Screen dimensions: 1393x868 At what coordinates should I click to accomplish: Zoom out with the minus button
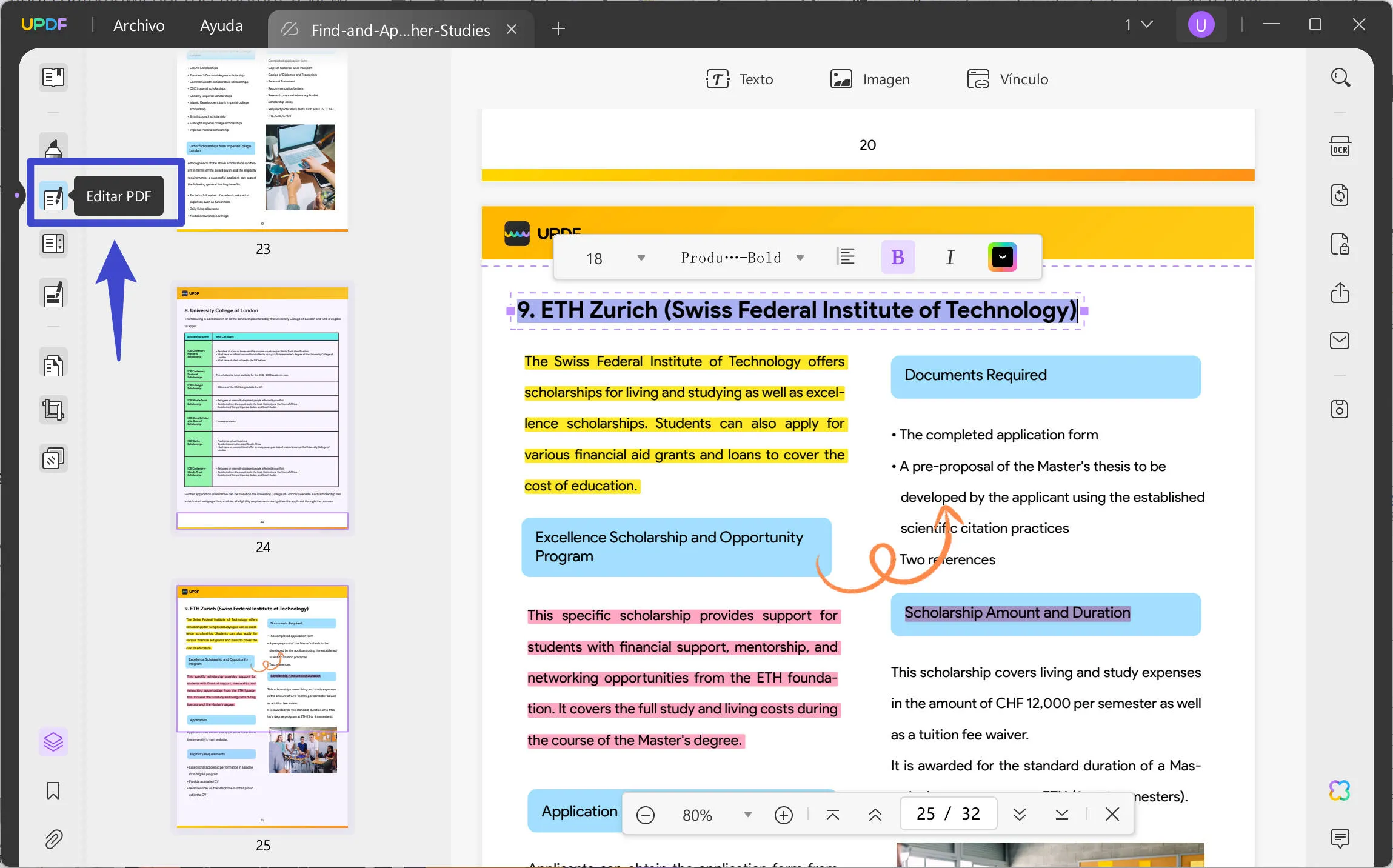[646, 815]
